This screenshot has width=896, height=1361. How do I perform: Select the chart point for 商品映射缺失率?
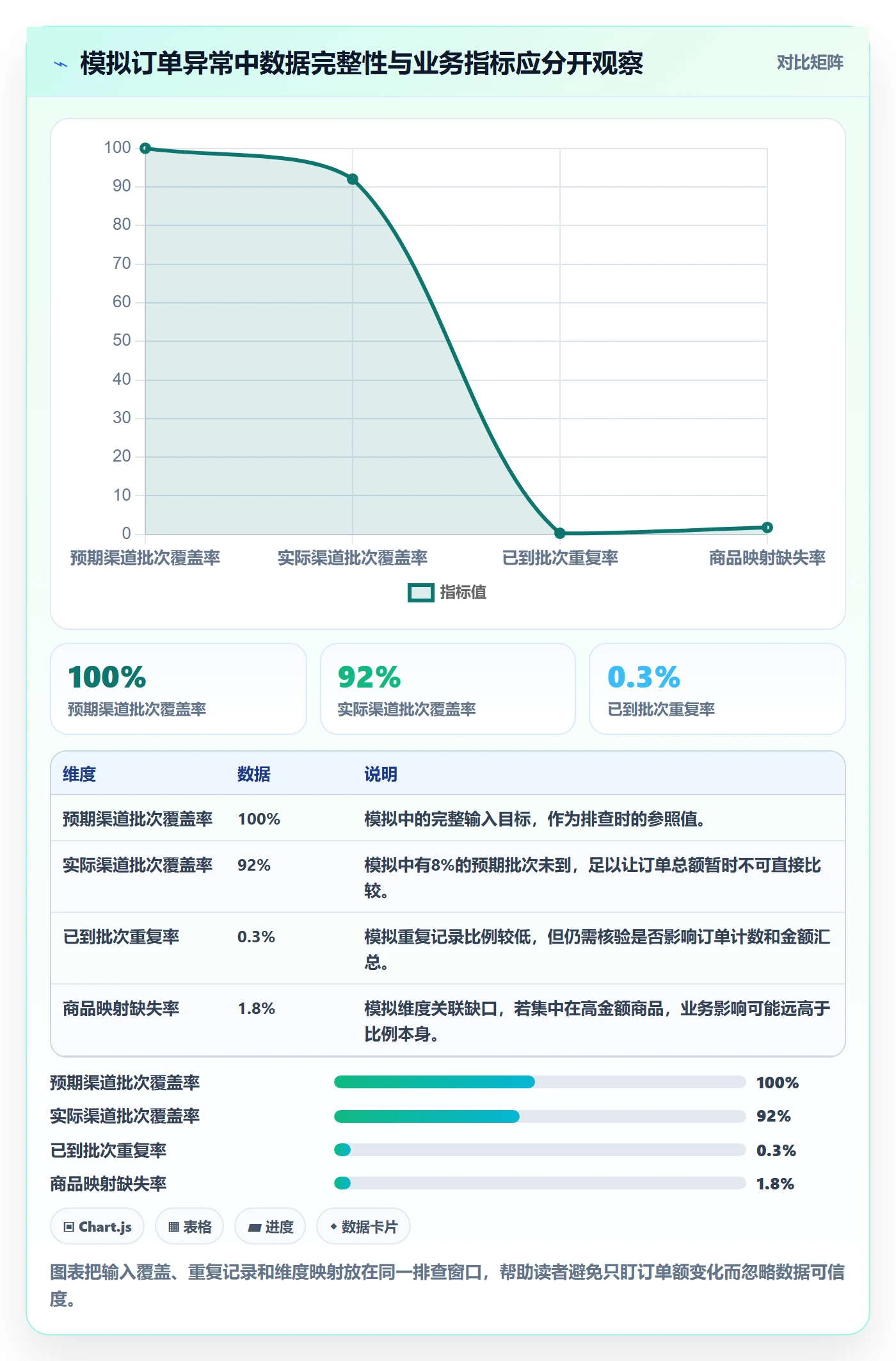(767, 527)
